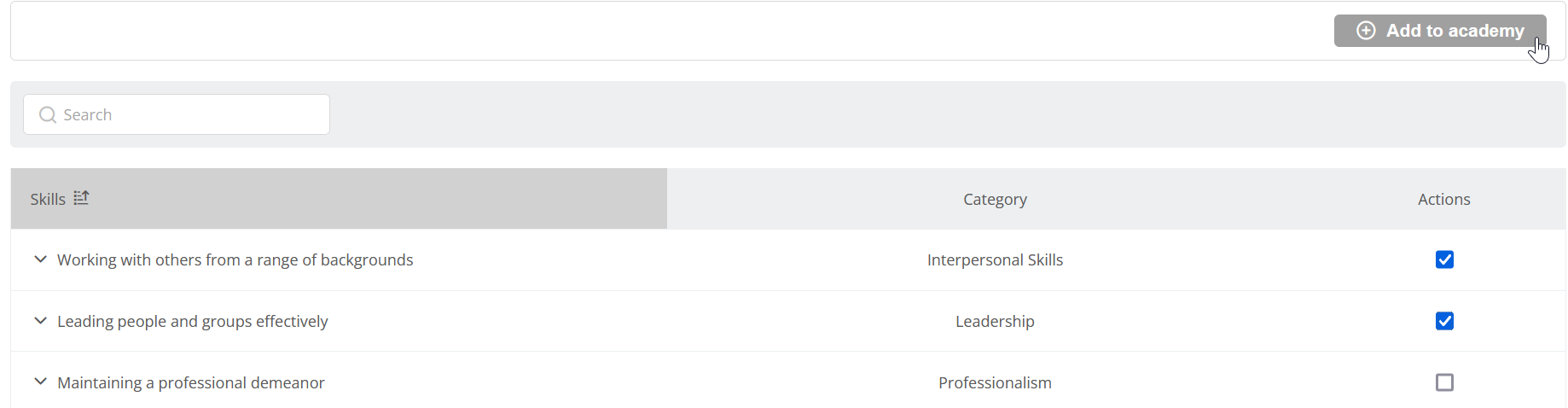Open the Working with others from backgrounds skill
1568x408 pixels.
tap(235, 259)
